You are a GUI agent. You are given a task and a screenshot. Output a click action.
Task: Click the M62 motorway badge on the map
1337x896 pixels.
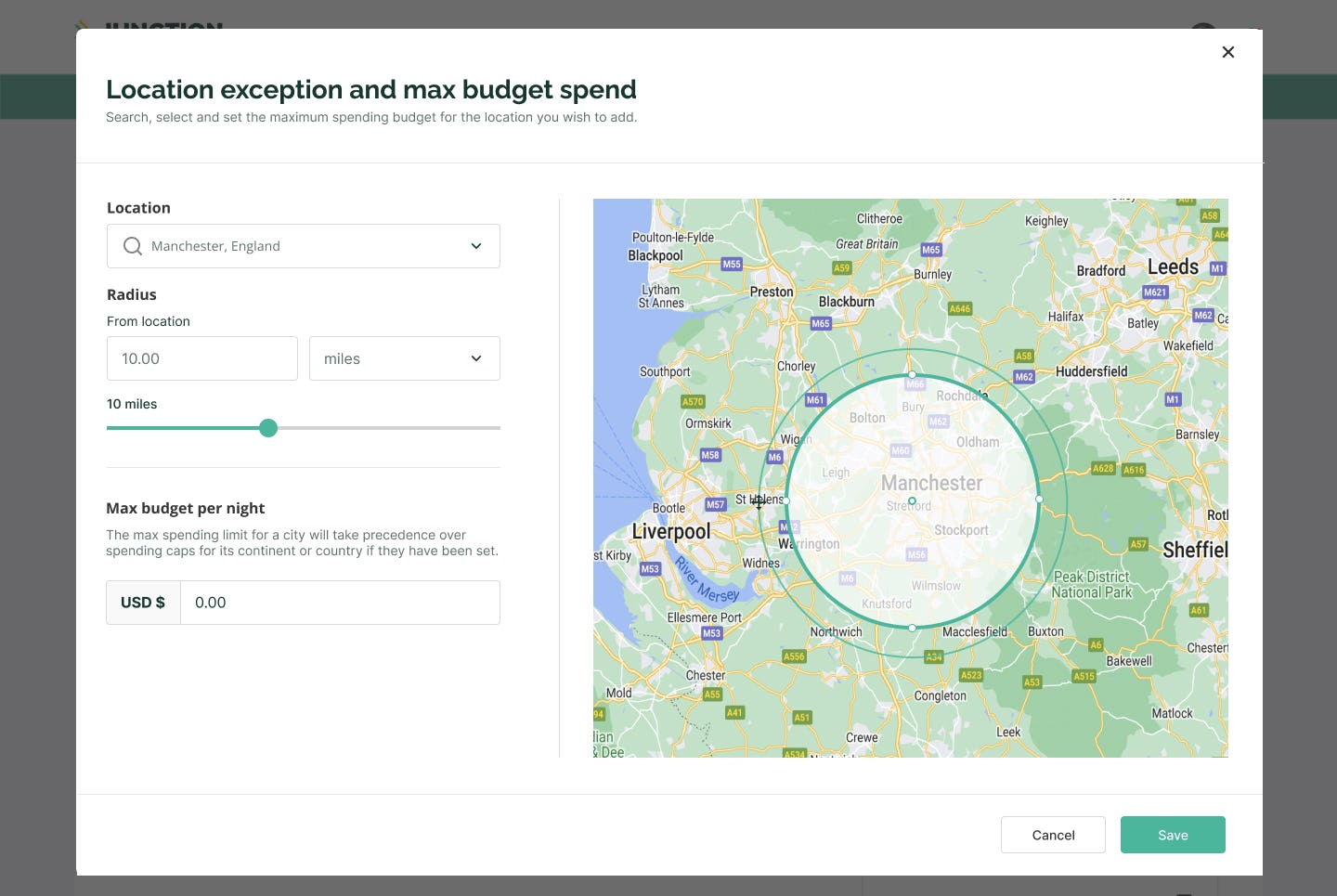(x=1023, y=377)
